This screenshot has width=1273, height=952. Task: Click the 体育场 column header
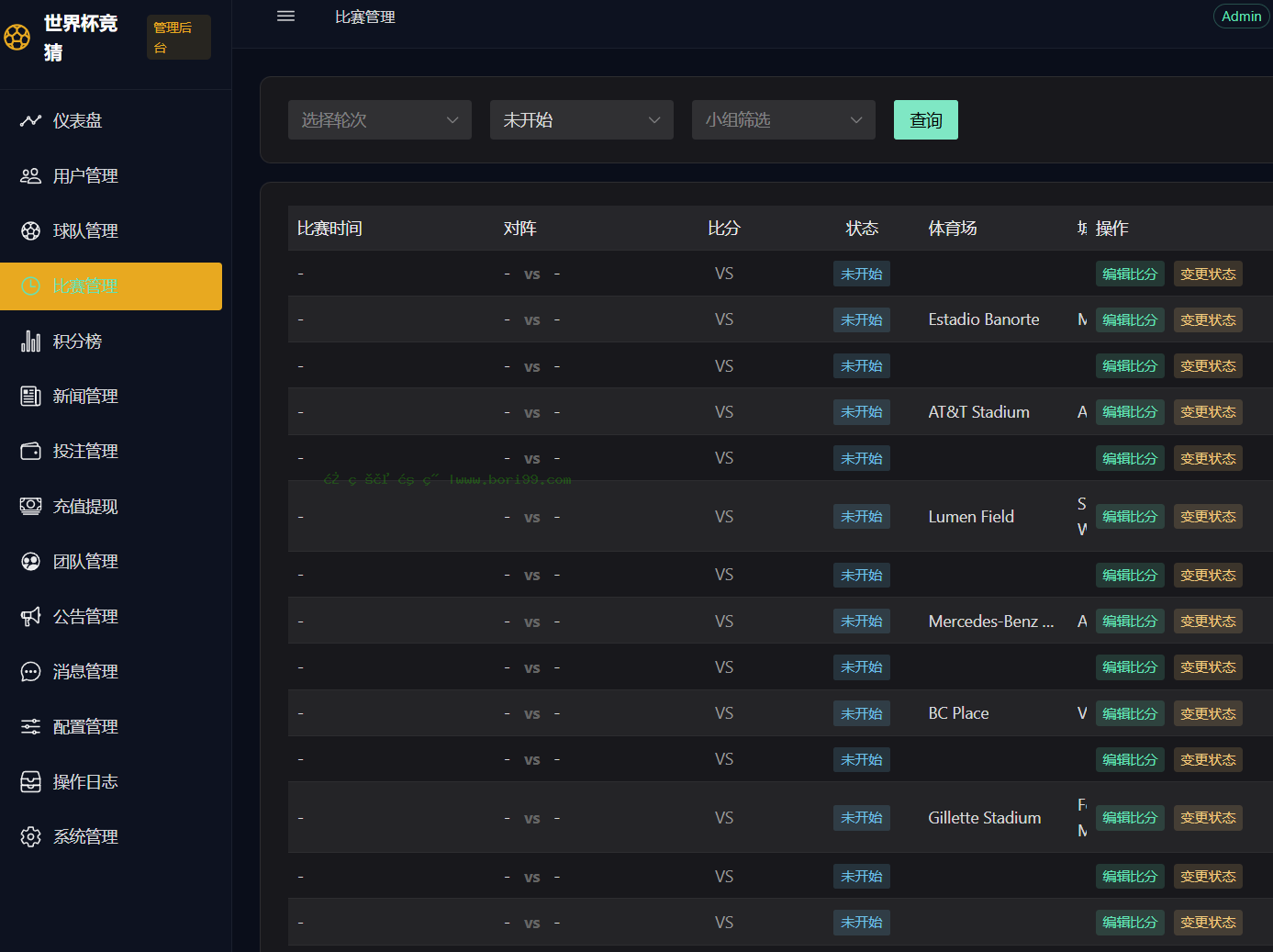tap(953, 229)
